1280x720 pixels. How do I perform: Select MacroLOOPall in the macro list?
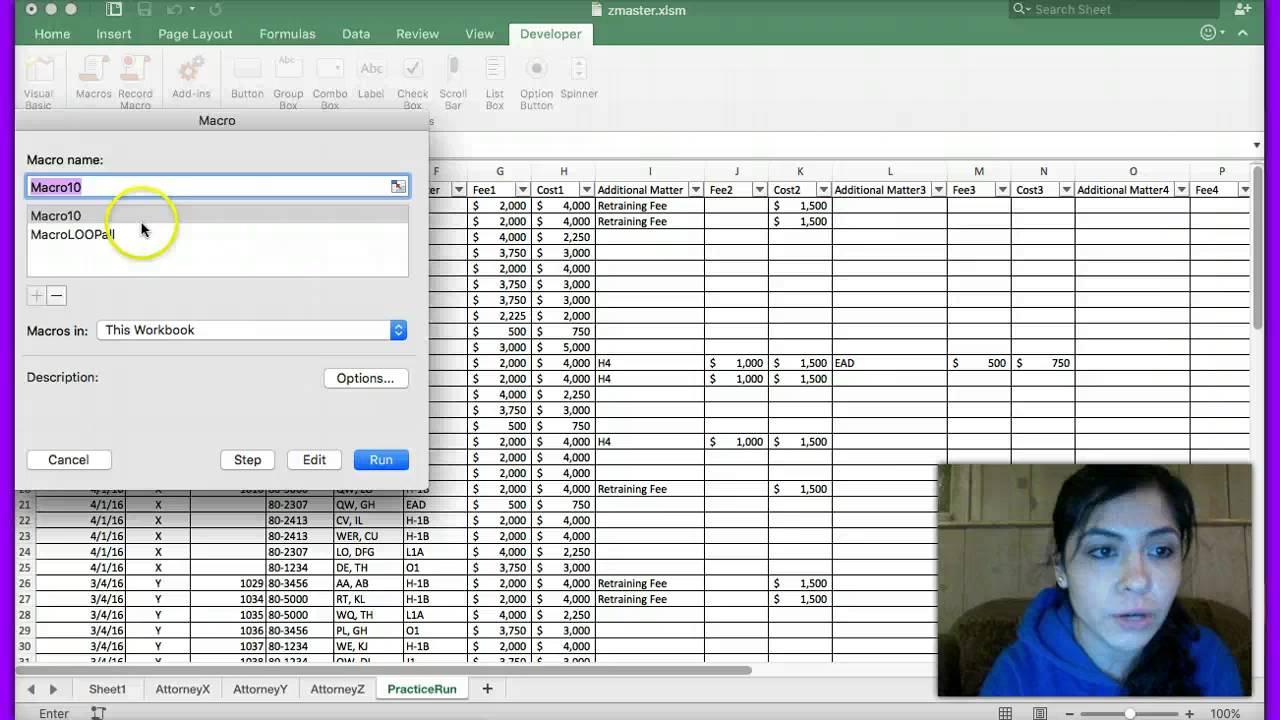[x=72, y=234]
